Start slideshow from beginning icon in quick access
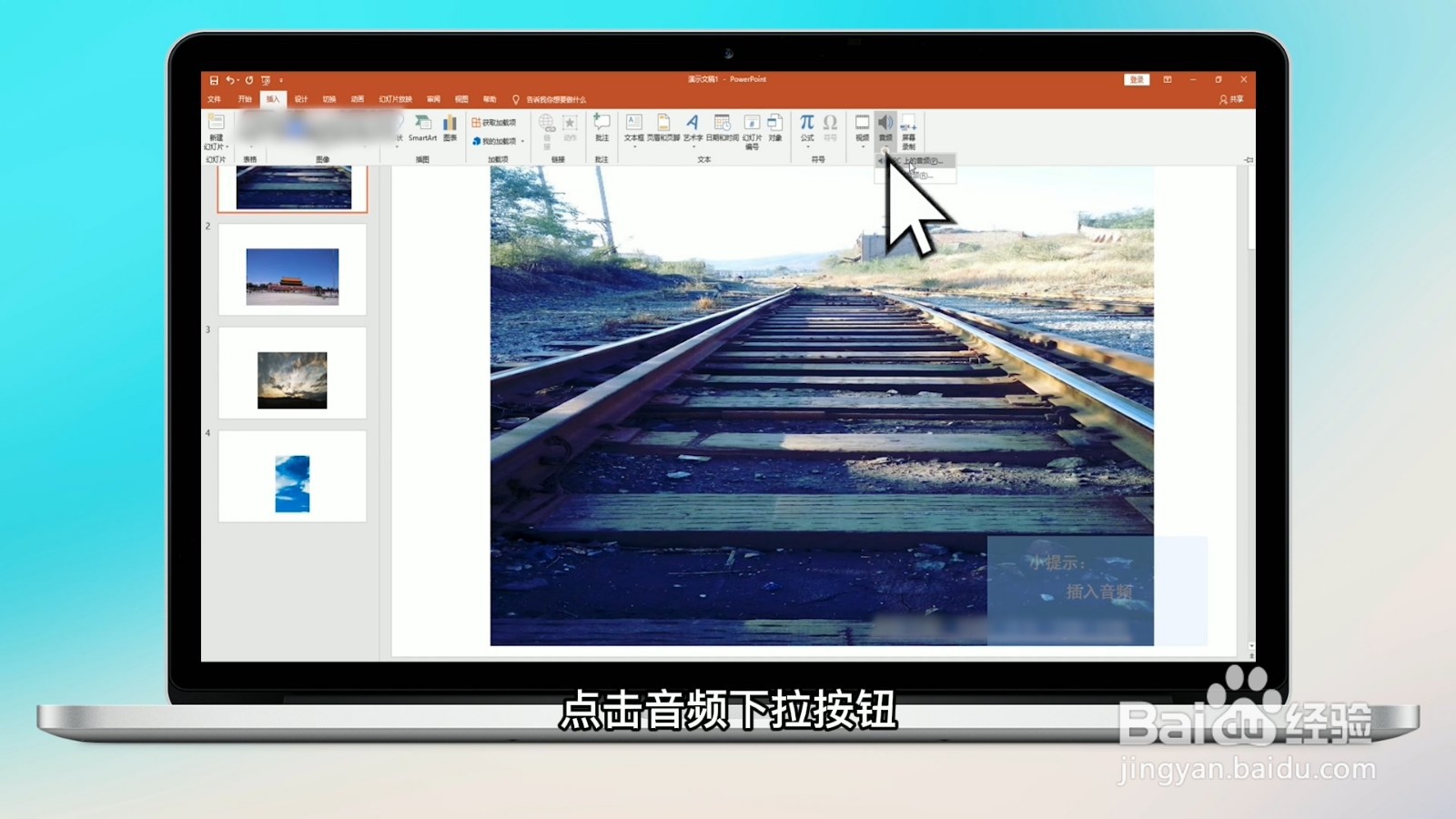Viewport: 1456px width, 819px height. coord(266,80)
